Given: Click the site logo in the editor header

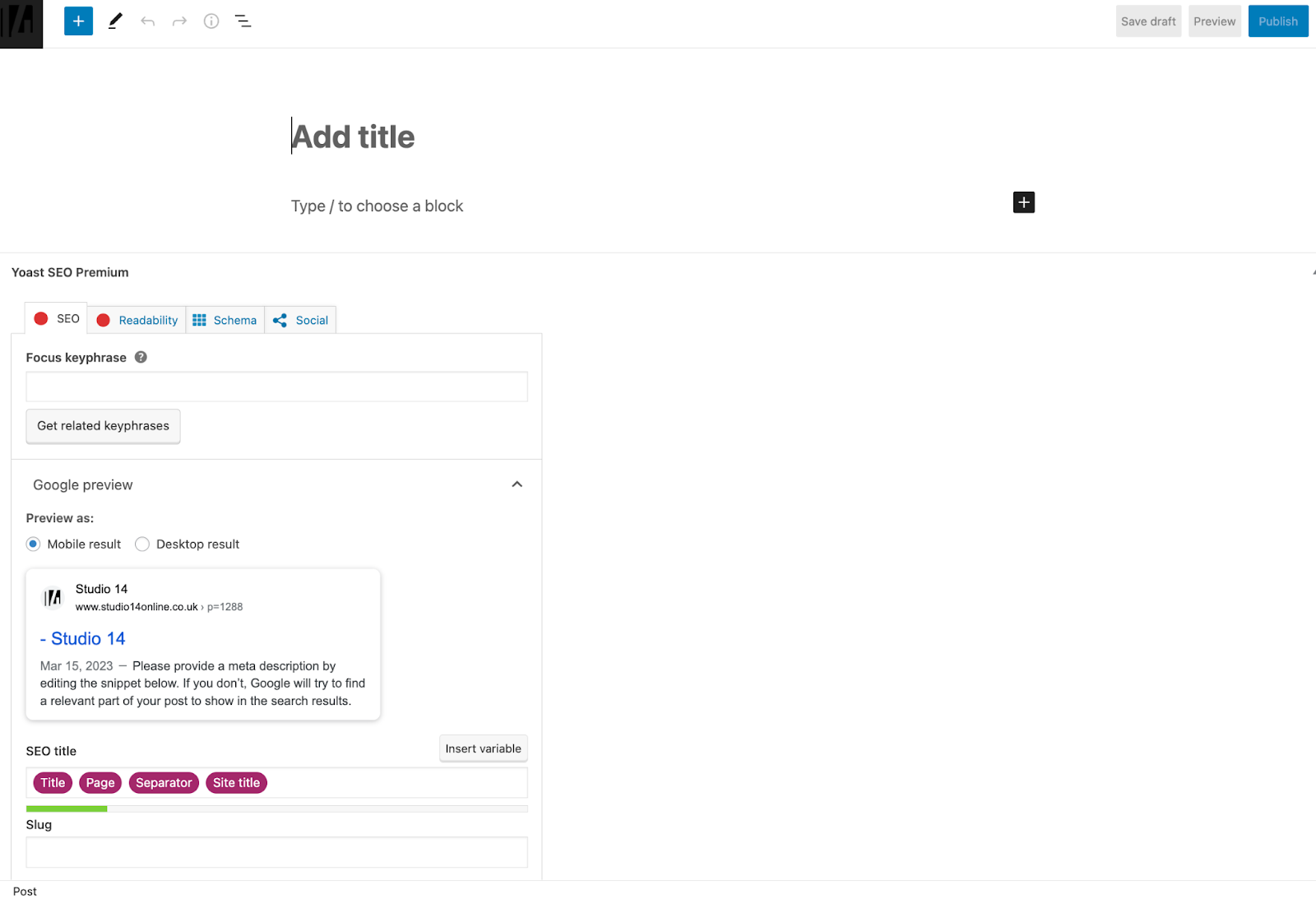Looking at the screenshot, I should 21,24.
